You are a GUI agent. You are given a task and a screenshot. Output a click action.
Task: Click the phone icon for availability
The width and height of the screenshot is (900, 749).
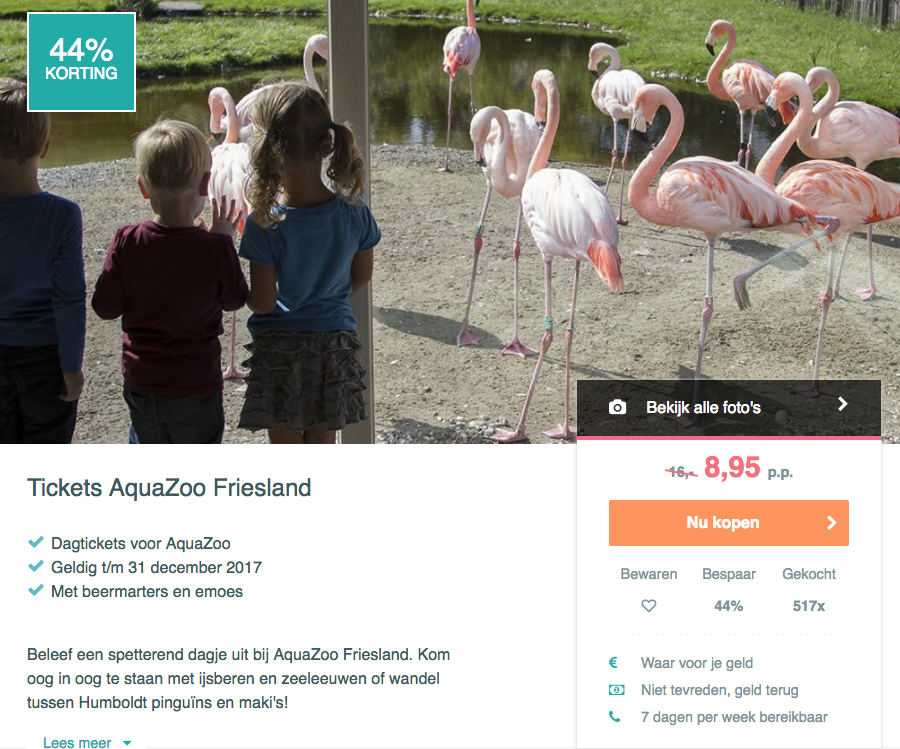614,716
